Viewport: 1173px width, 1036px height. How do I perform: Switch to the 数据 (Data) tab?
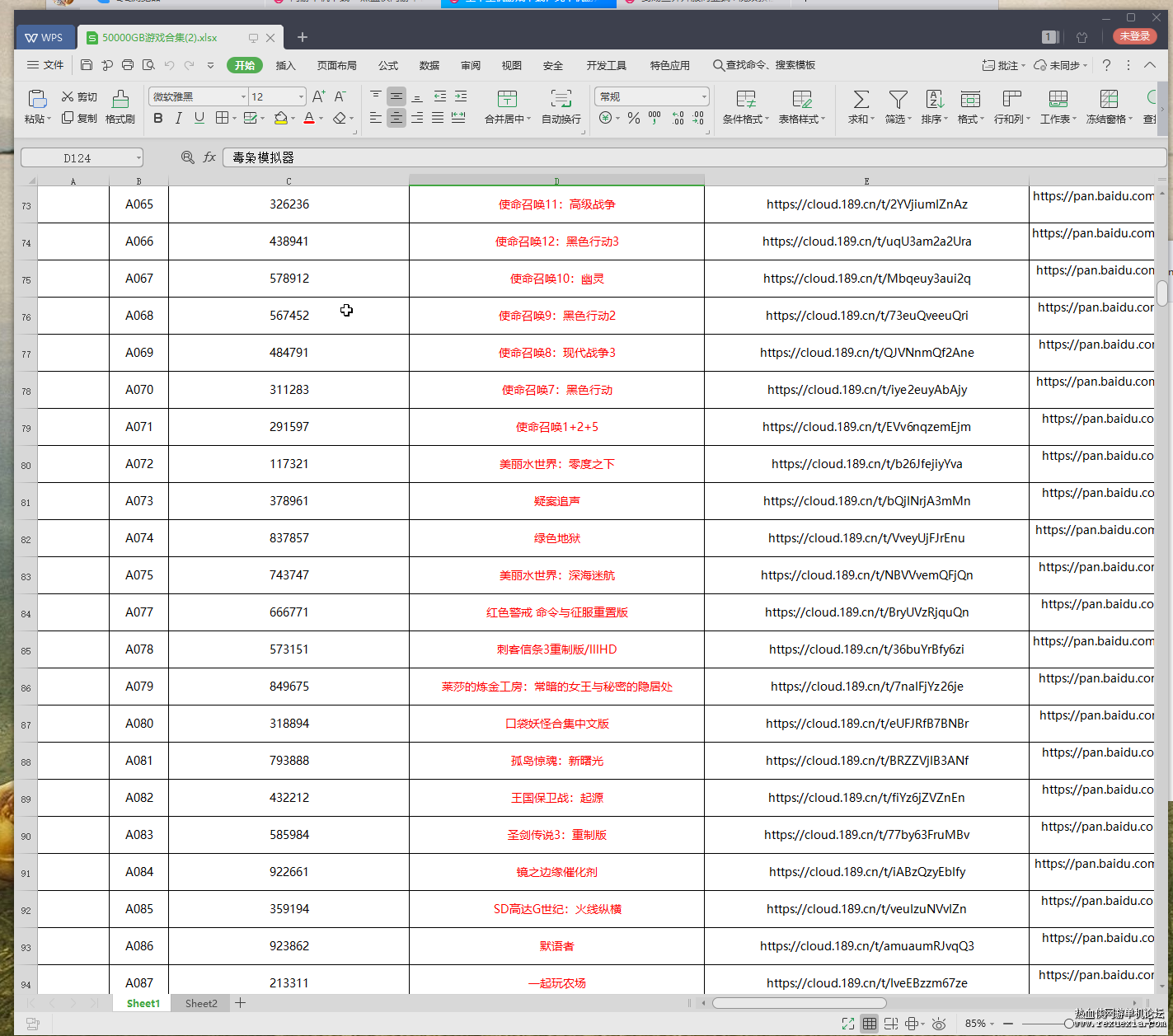point(429,65)
